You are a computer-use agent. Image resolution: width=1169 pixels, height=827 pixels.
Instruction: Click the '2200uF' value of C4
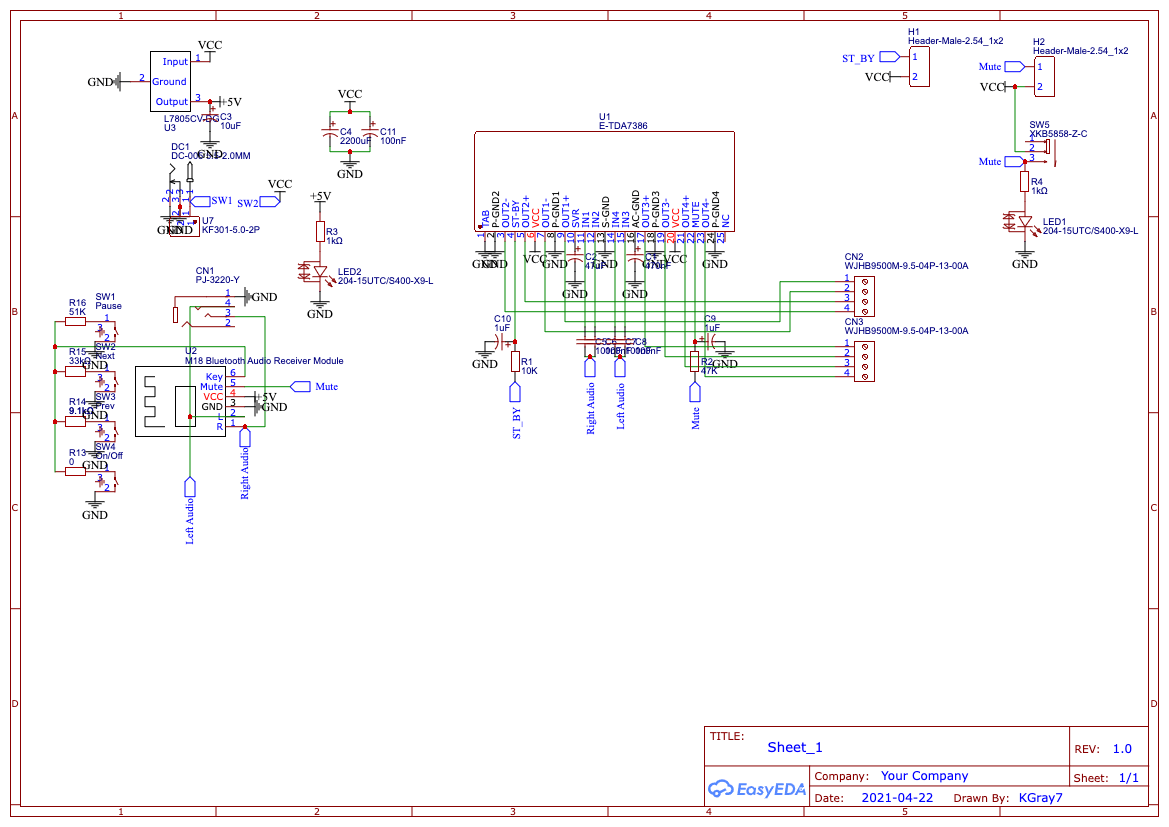356,140
